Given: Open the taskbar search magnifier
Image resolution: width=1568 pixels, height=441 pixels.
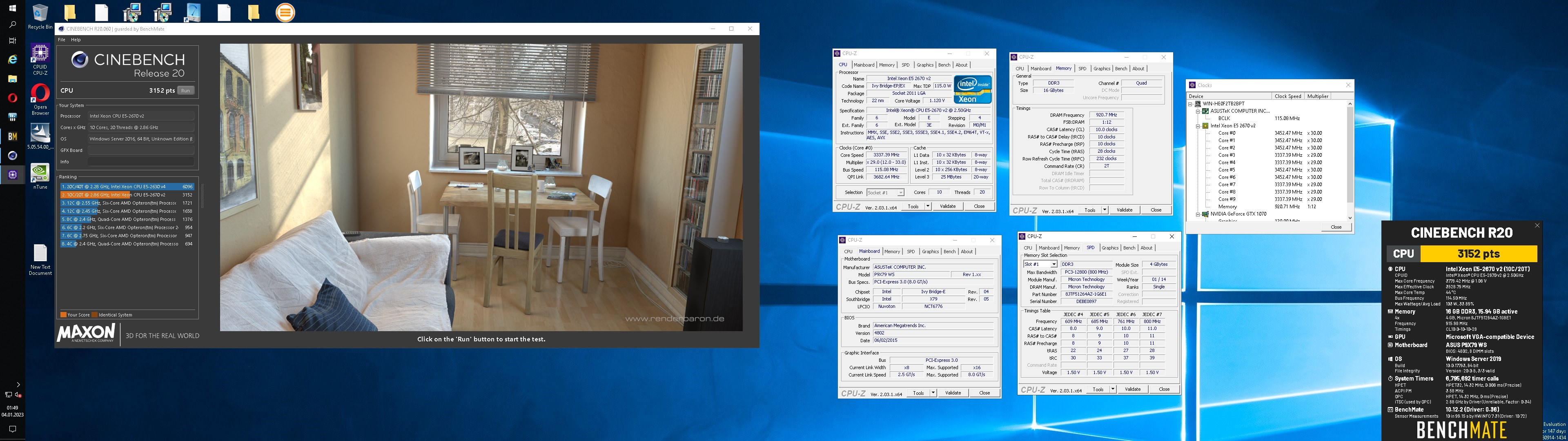Looking at the screenshot, I should coord(12,25).
